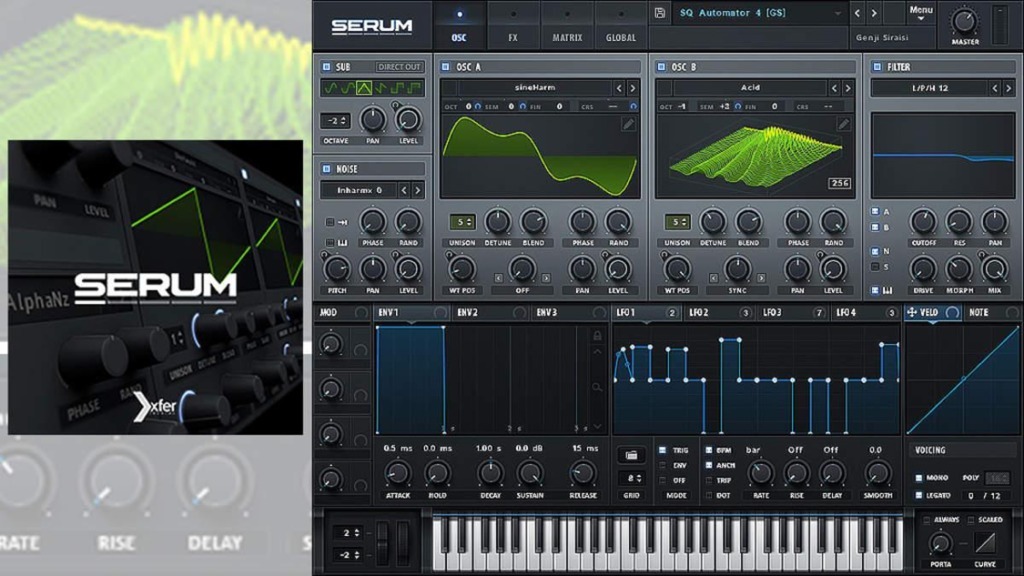The width and height of the screenshot is (1024, 576).
Task: Switch to the MATRIX tab
Action: pos(567,26)
